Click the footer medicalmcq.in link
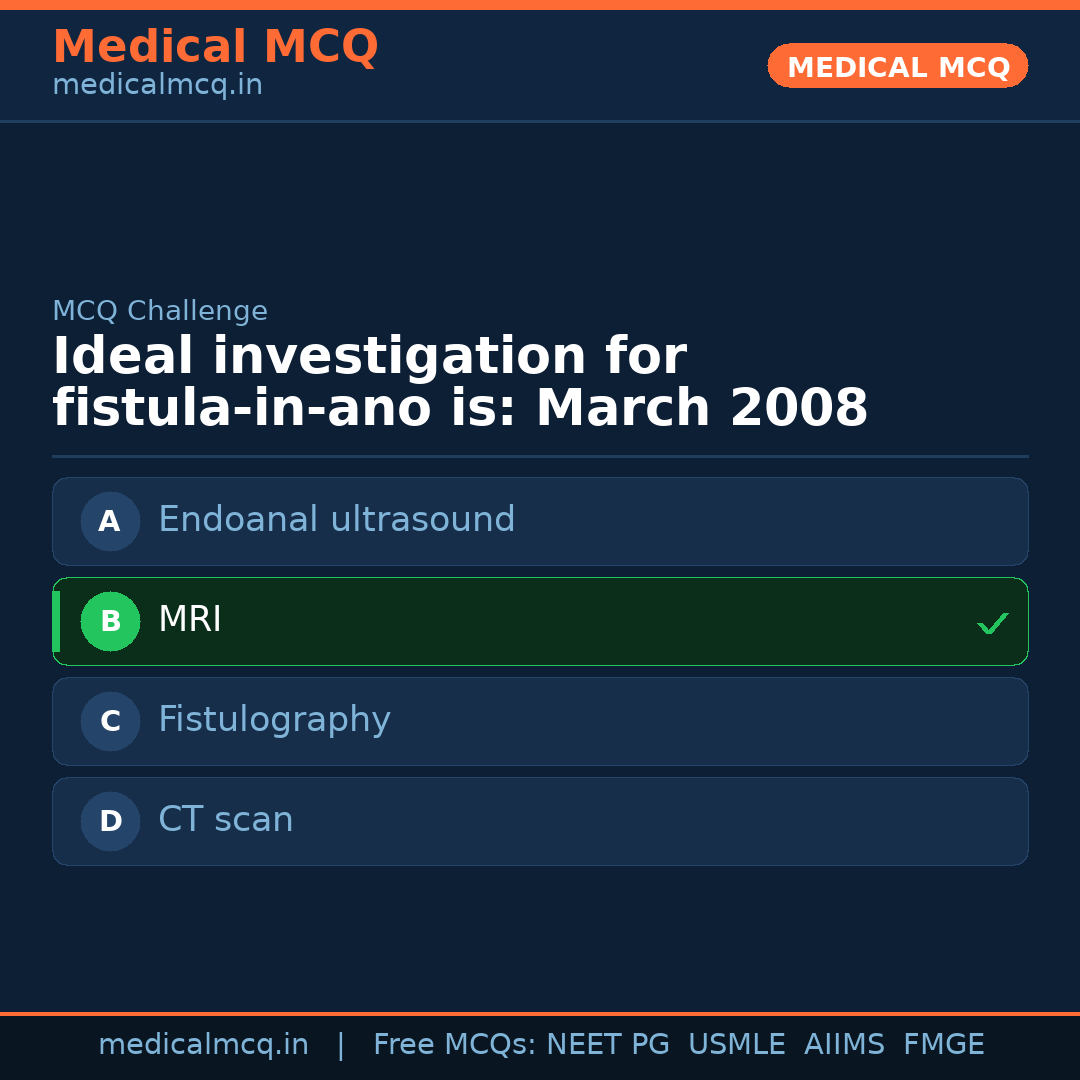 coord(203,1043)
